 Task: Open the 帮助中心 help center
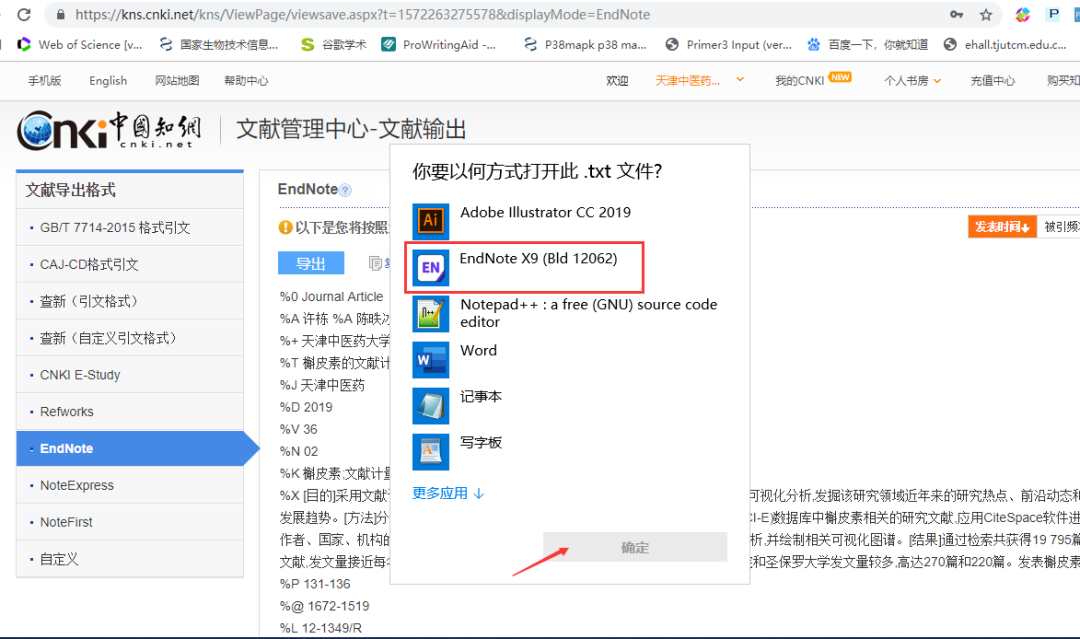click(x=246, y=80)
